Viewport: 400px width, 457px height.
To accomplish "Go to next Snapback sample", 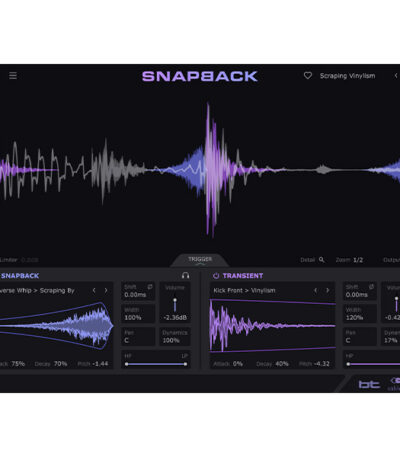I will pyautogui.click(x=106, y=290).
